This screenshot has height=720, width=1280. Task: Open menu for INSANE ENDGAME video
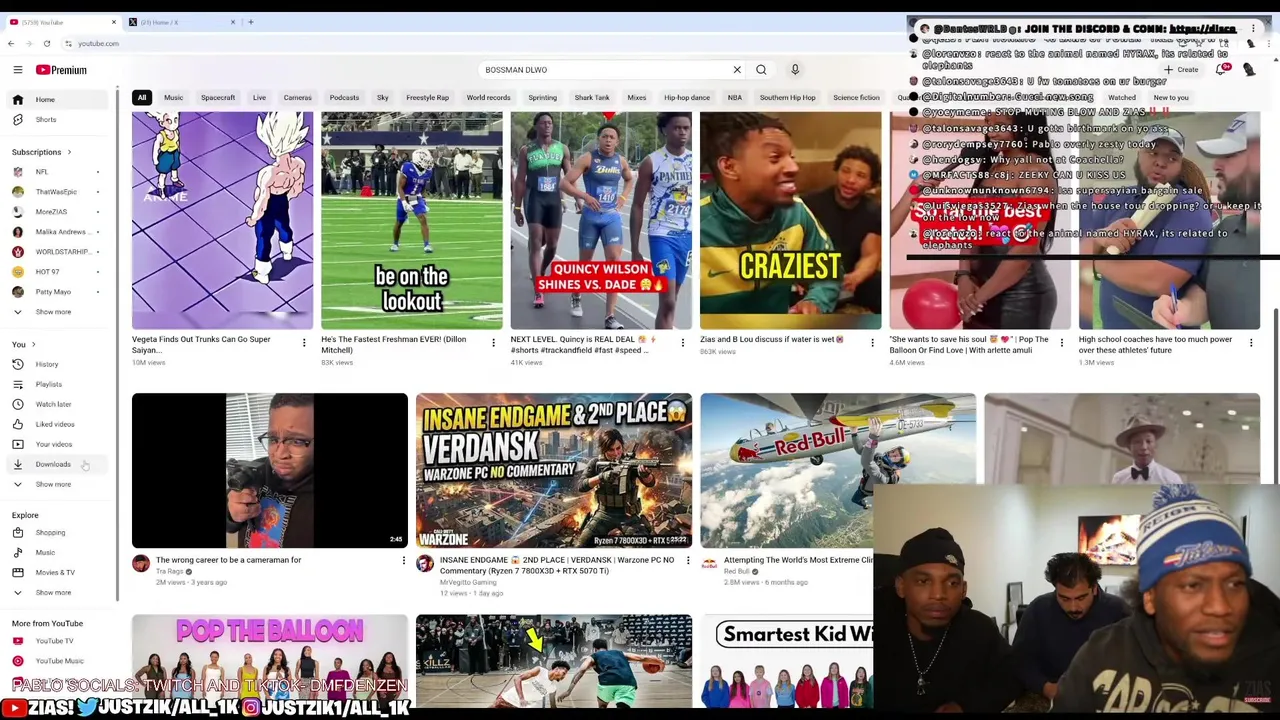point(688,561)
